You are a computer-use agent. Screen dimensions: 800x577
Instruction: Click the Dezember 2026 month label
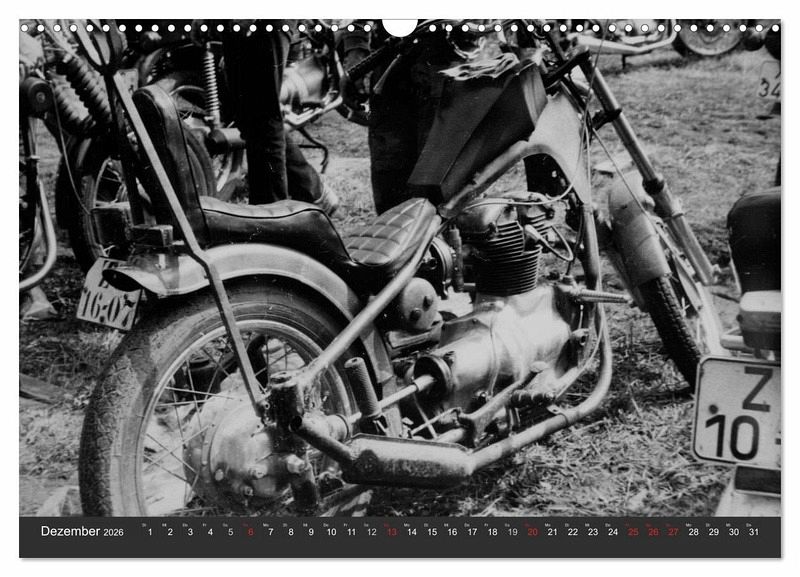point(82,532)
